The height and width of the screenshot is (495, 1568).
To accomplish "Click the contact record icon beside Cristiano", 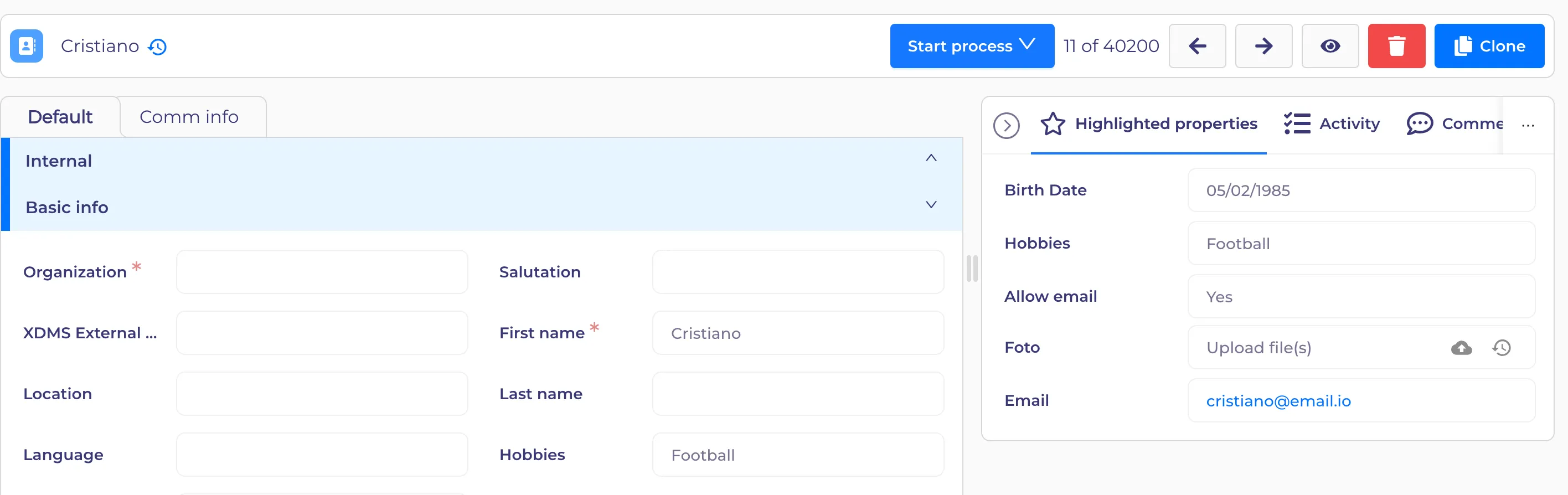I will pyautogui.click(x=26, y=45).
